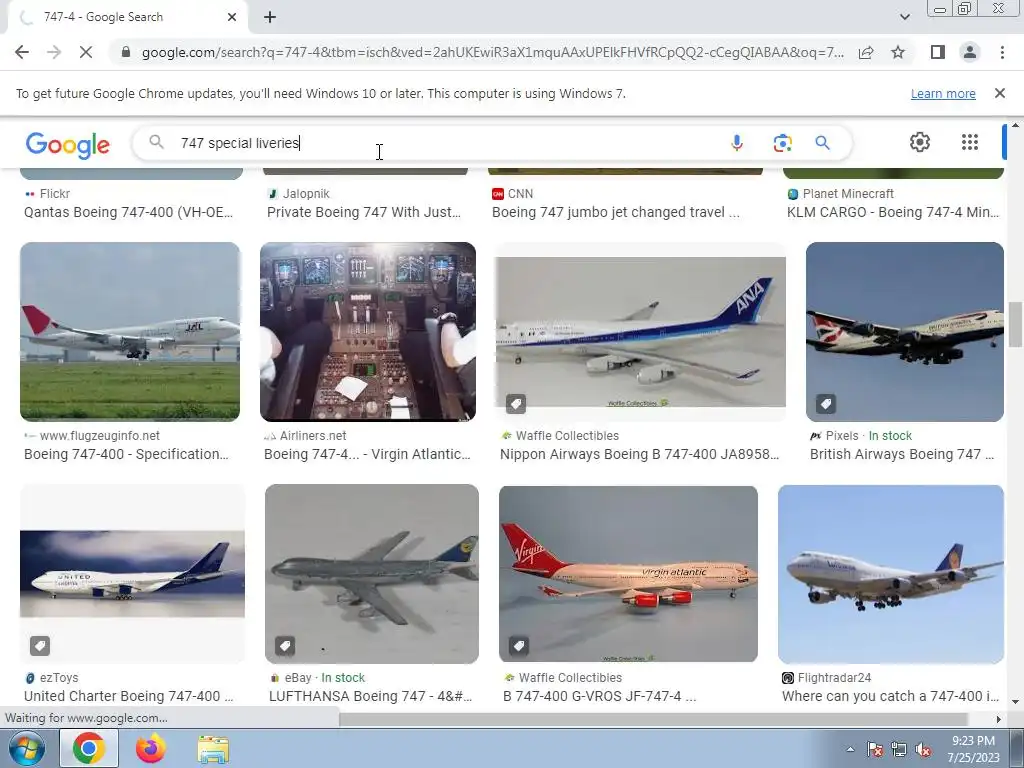Open Private Boeing 747 Jalopnik link

(x=364, y=212)
